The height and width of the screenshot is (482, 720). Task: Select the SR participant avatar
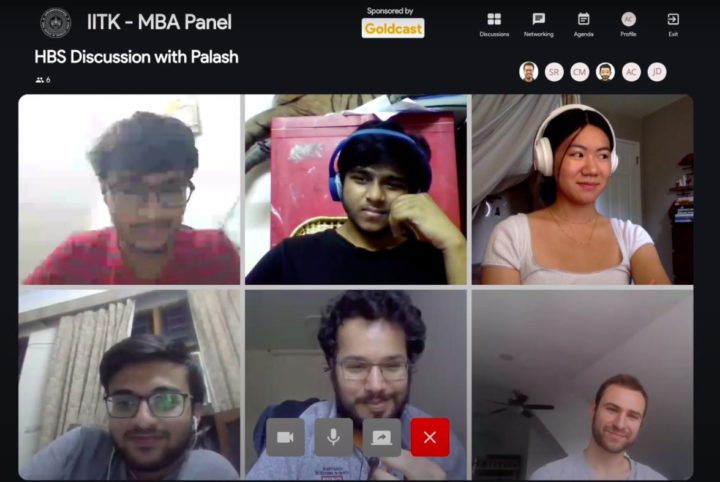pyautogui.click(x=554, y=72)
